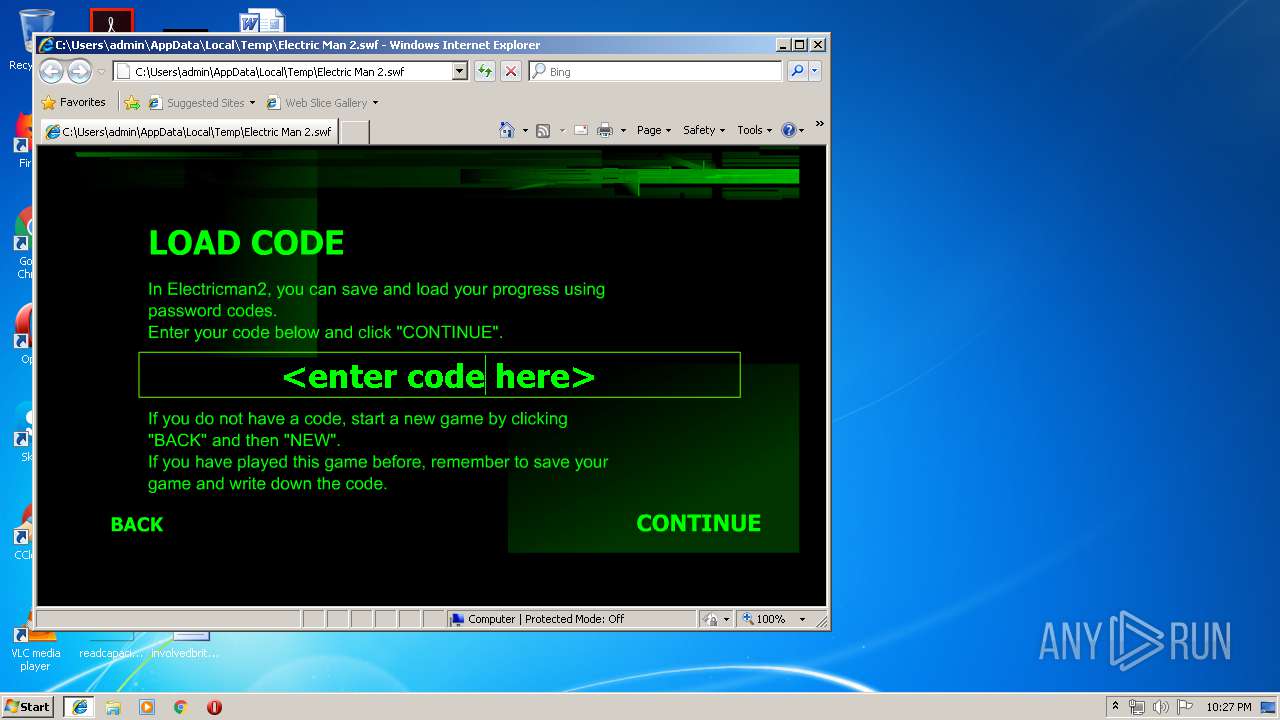This screenshot has width=1280, height=720.
Task: Open Suggested Sites link
Action: coord(202,102)
